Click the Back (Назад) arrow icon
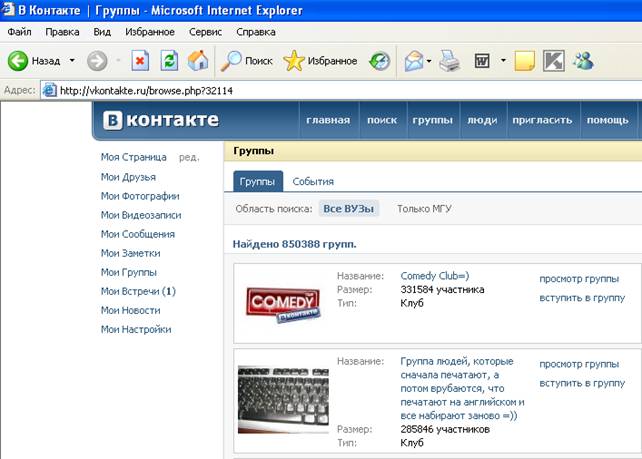The image size is (642, 459). [x=18, y=61]
